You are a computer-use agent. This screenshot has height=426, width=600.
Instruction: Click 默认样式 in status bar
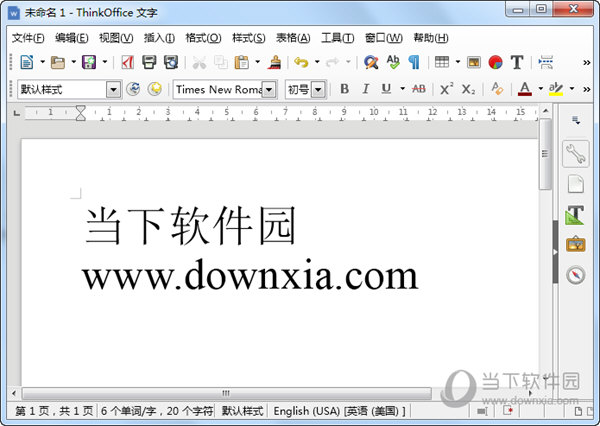pyautogui.click(x=243, y=411)
